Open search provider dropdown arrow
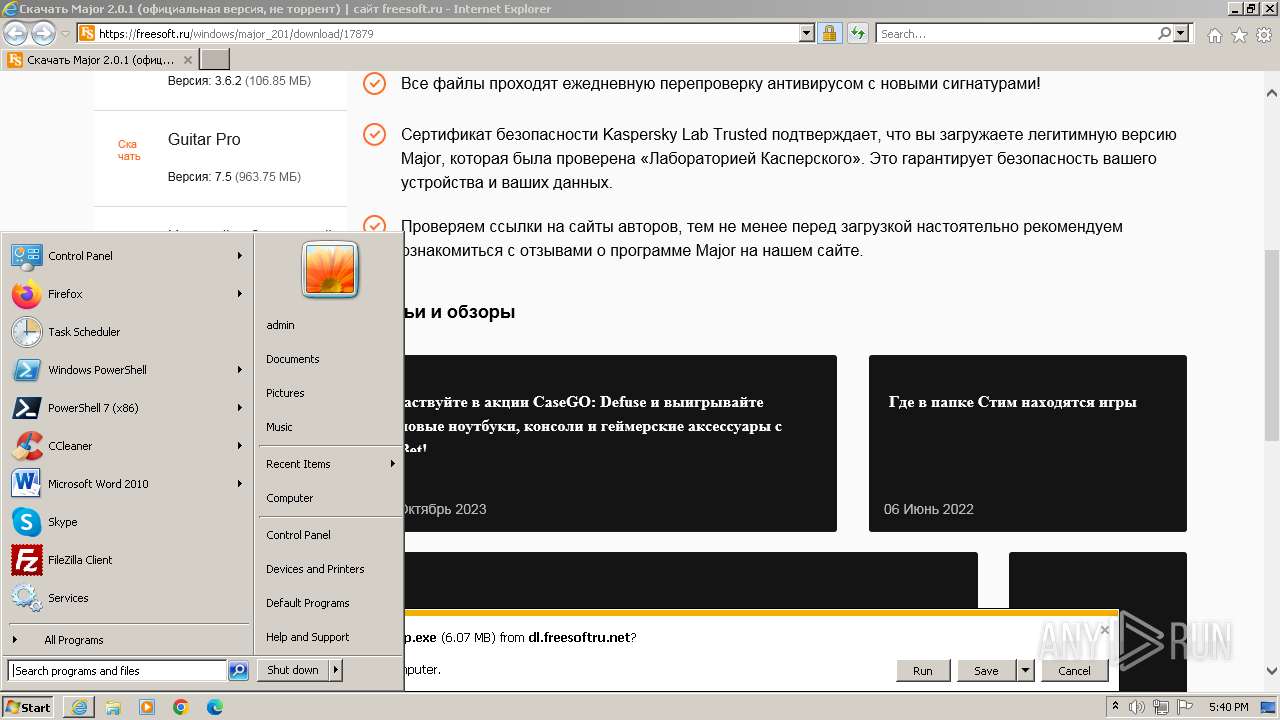 tap(1181, 33)
